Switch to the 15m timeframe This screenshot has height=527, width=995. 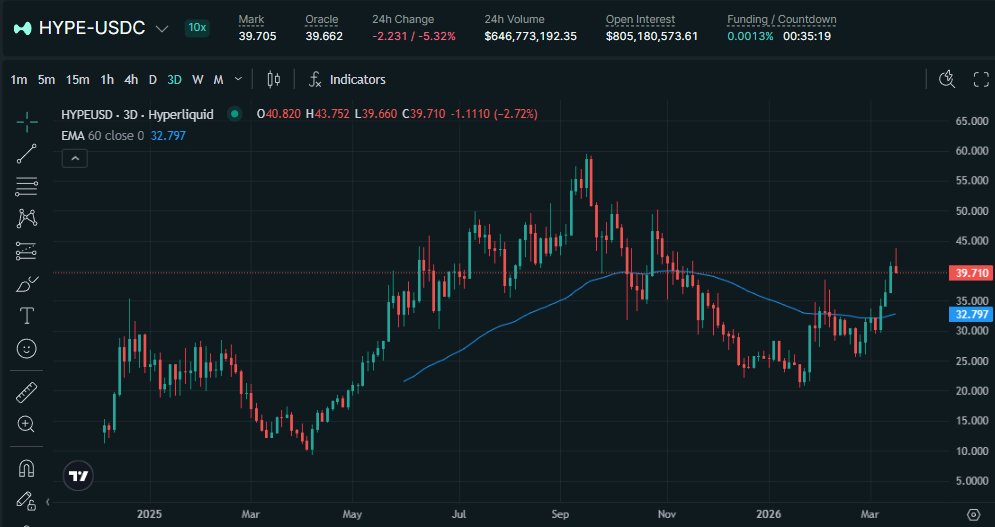tap(77, 79)
